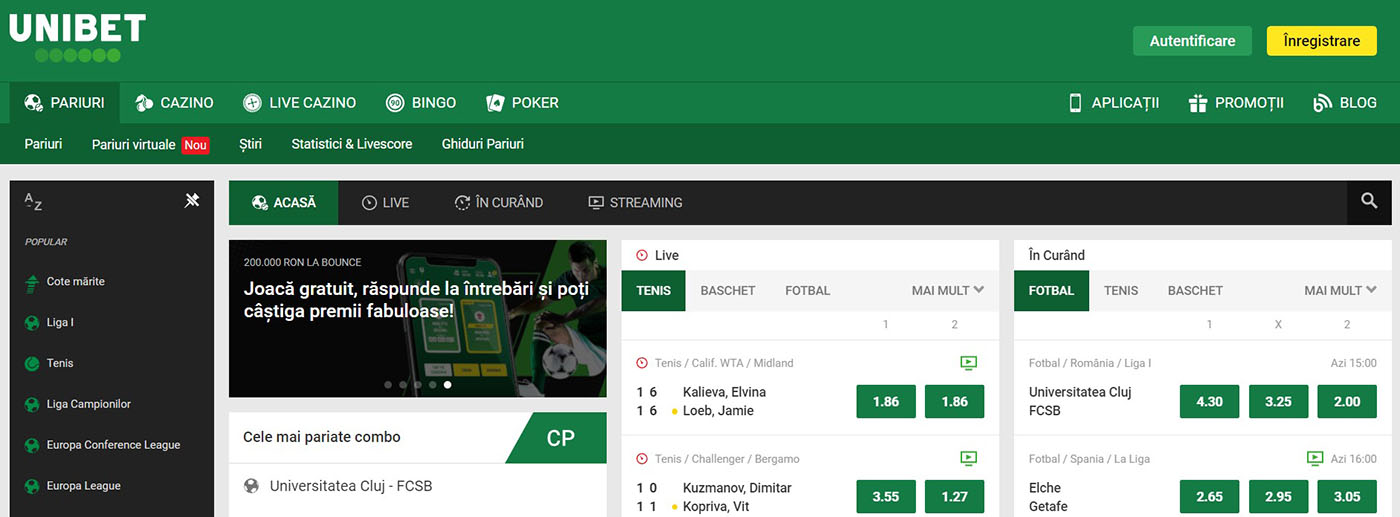Select draw odds 3.25 for Cluj-FCSB
The image size is (1400, 517).
click(1278, 401)
